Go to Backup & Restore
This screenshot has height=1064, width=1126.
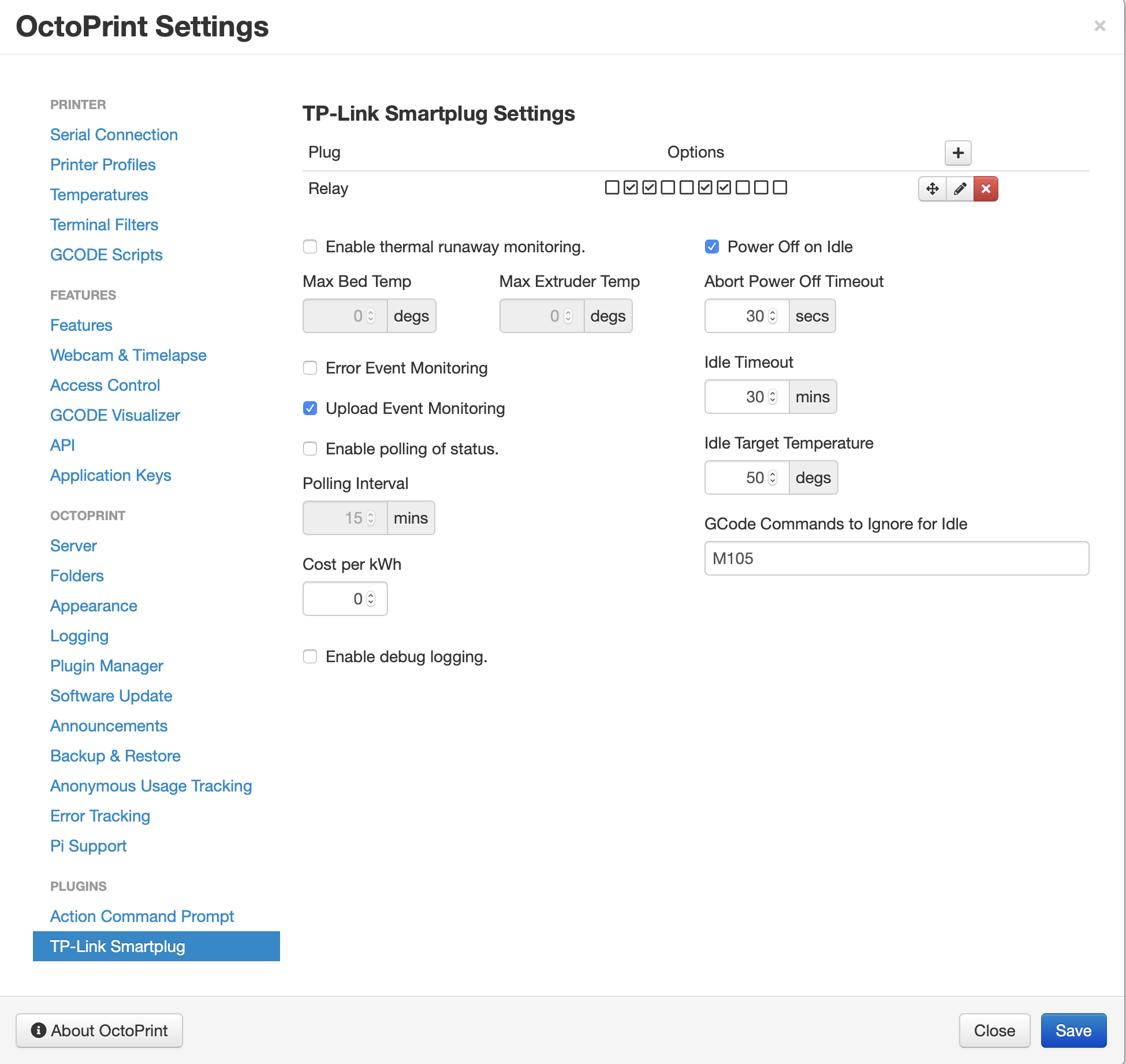click(x=115, y=756)
